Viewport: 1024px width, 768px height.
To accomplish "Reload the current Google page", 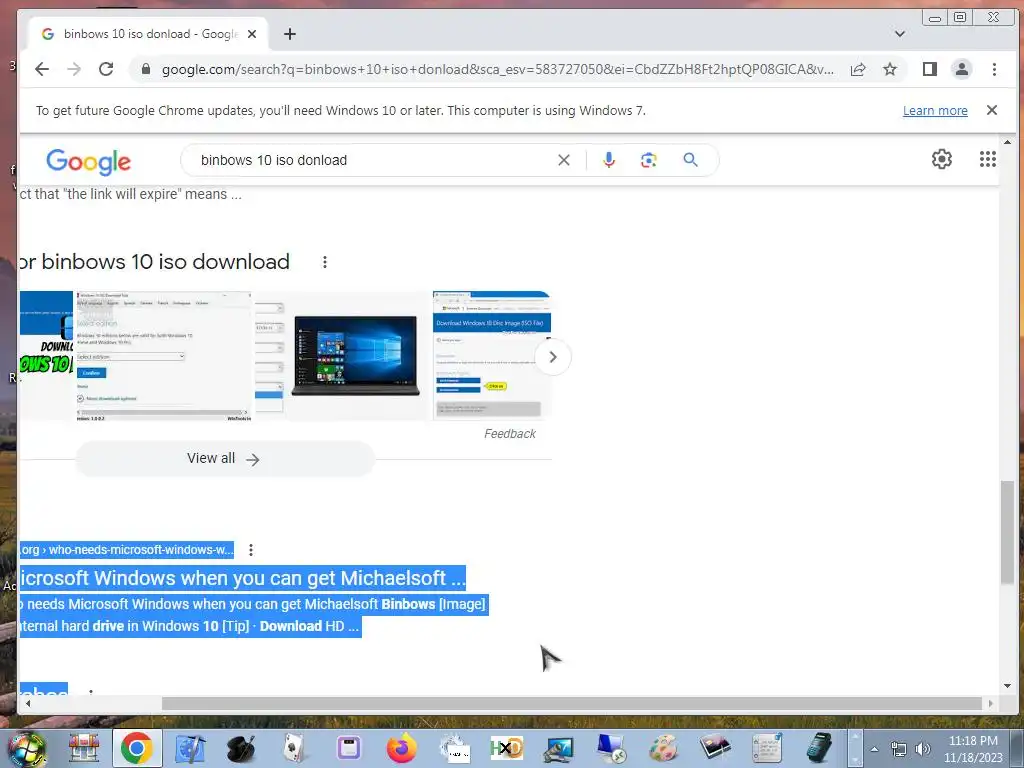I will click(106, 69).
